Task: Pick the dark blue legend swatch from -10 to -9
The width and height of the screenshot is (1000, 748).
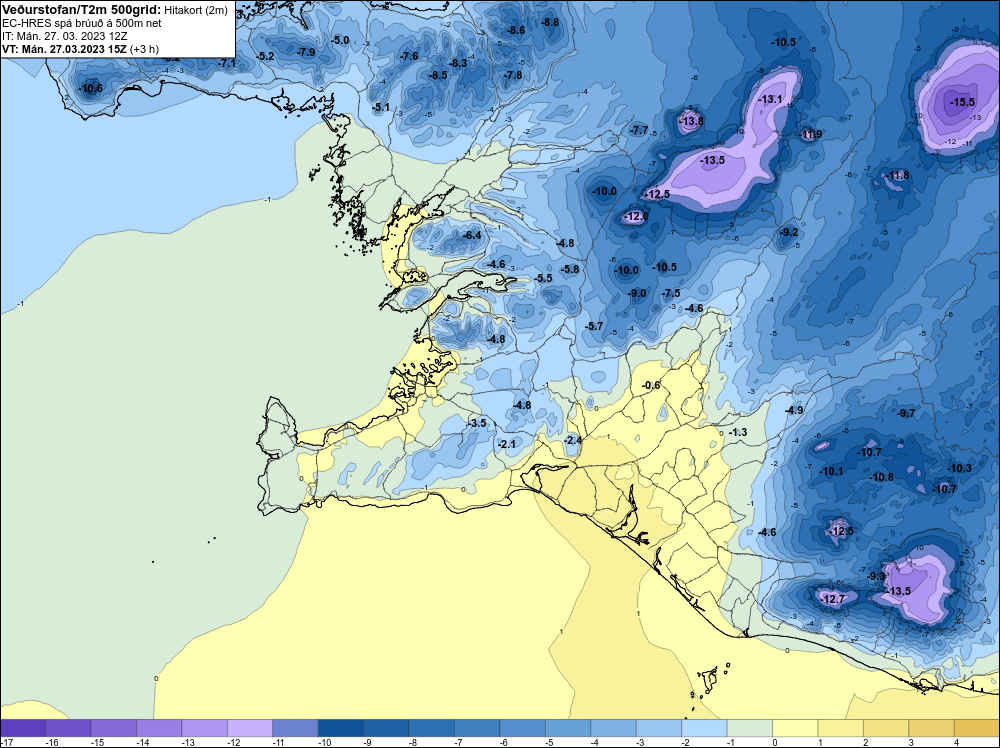Action: 341,728
